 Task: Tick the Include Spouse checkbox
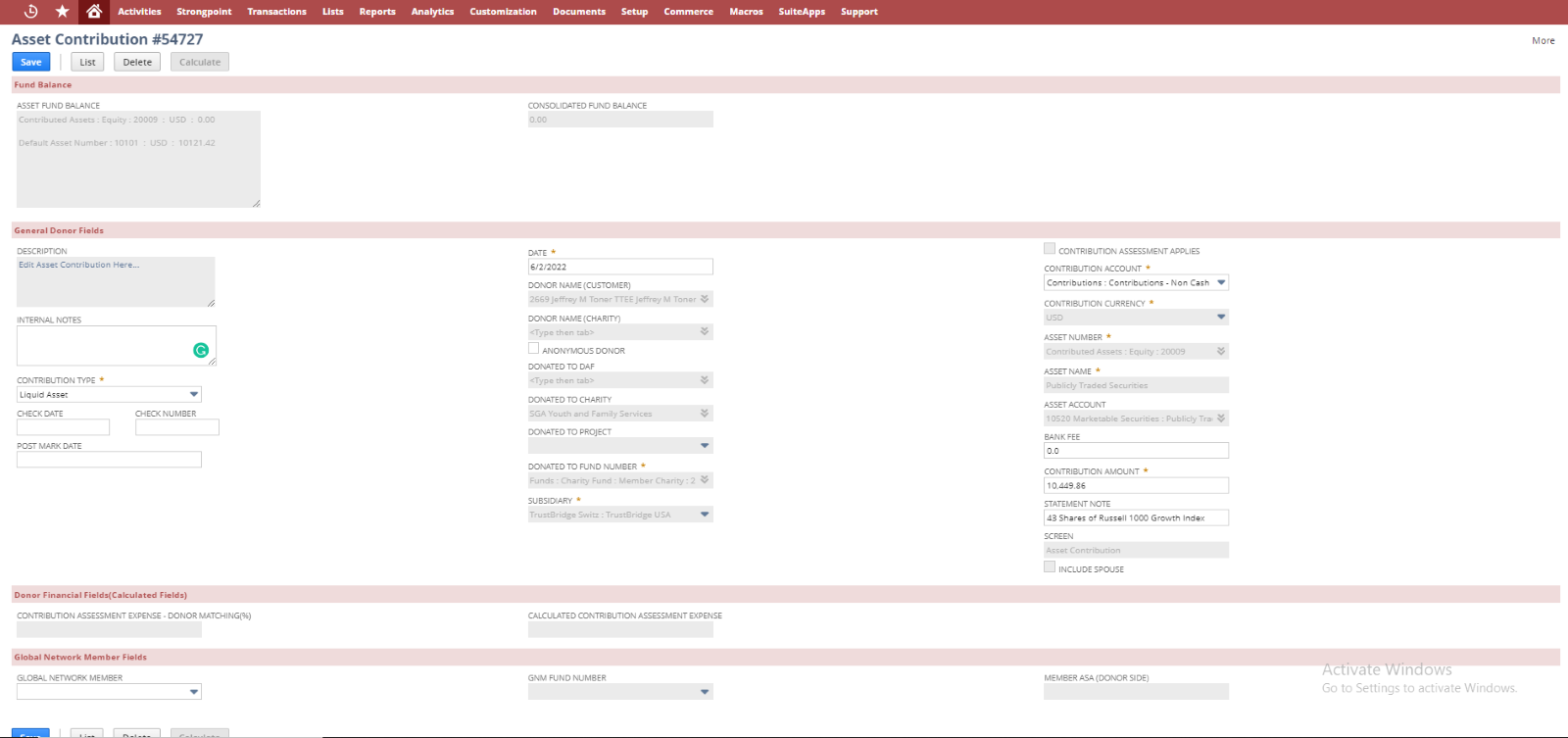(x=1050, y=567)
